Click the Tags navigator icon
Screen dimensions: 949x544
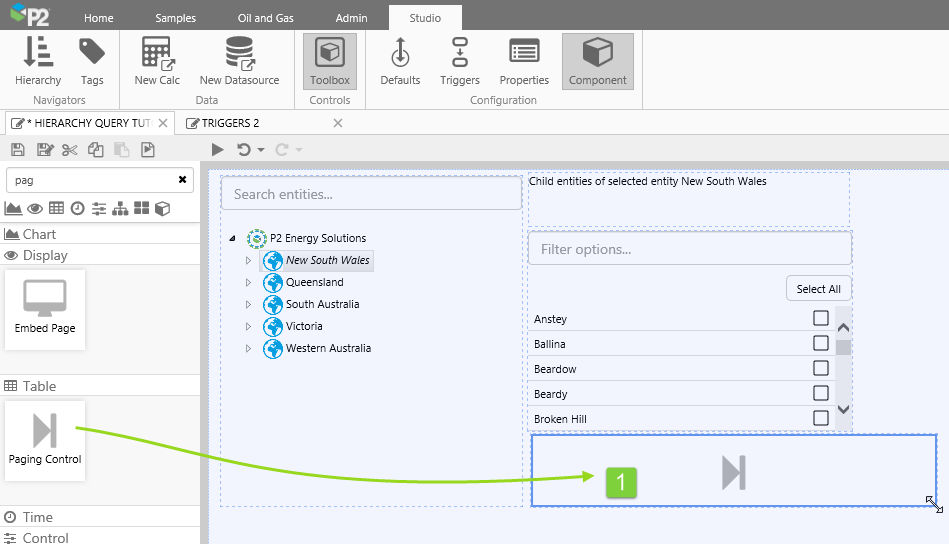coord(92,61)
